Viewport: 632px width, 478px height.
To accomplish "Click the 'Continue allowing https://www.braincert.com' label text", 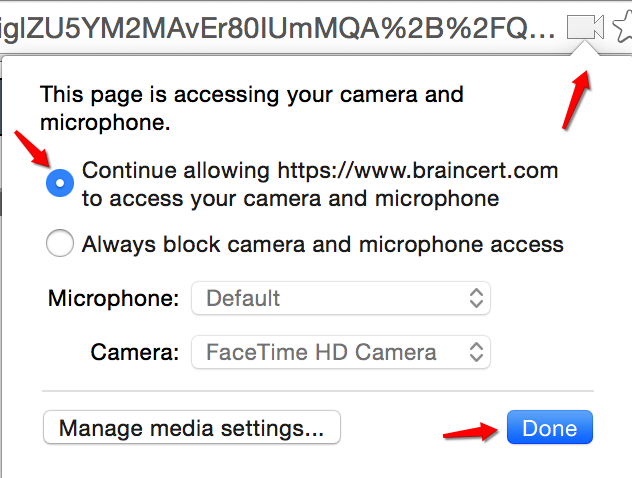I will 320,170.
